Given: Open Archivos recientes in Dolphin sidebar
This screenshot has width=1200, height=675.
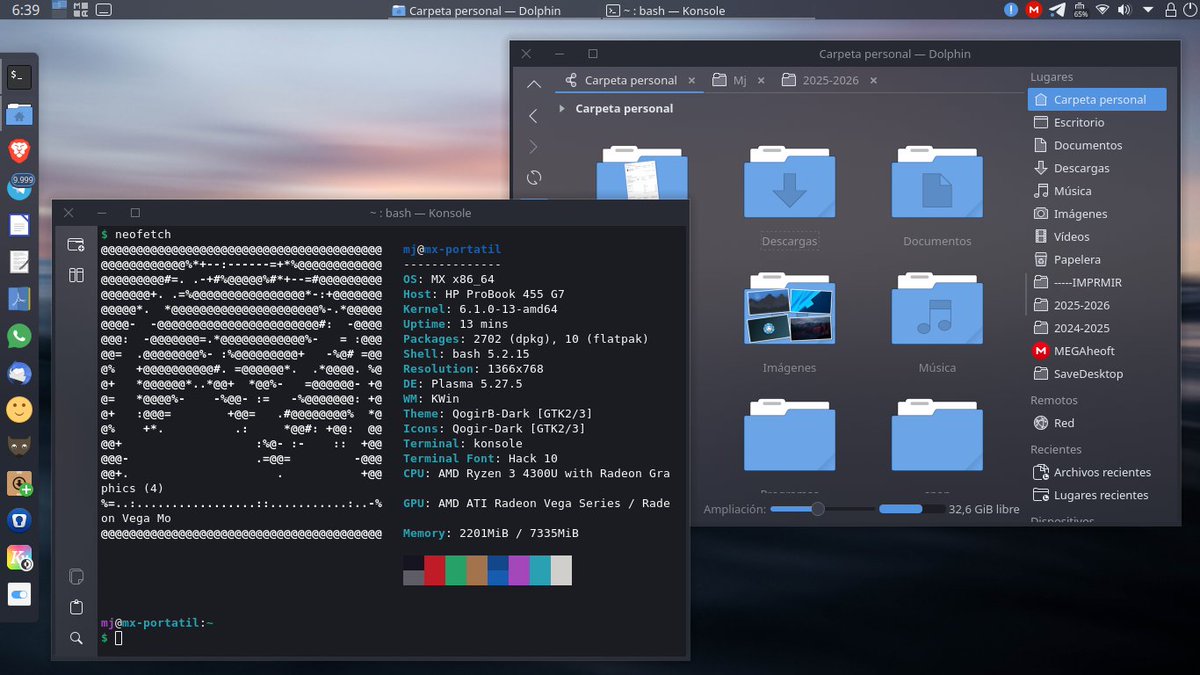Looking at the screenshot, I should coord(1097,472).
